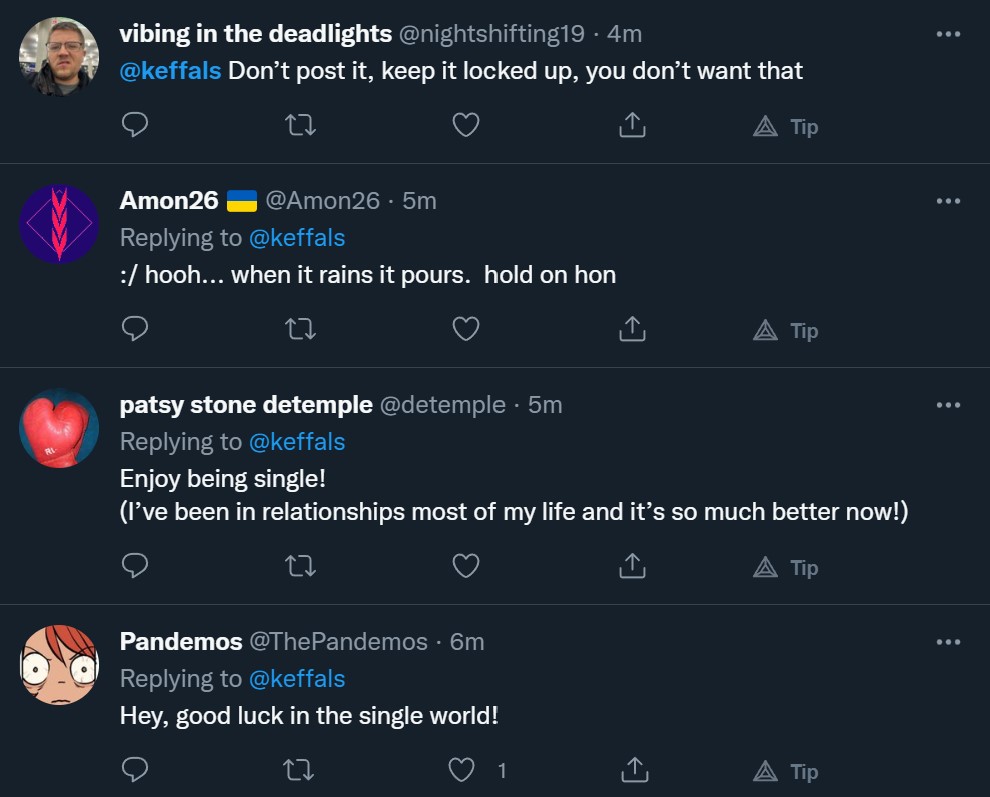Retweet the 'Enjoy being single!' tweet
Viewport: 990px width, 797px height.
click(x=301, y=567)
